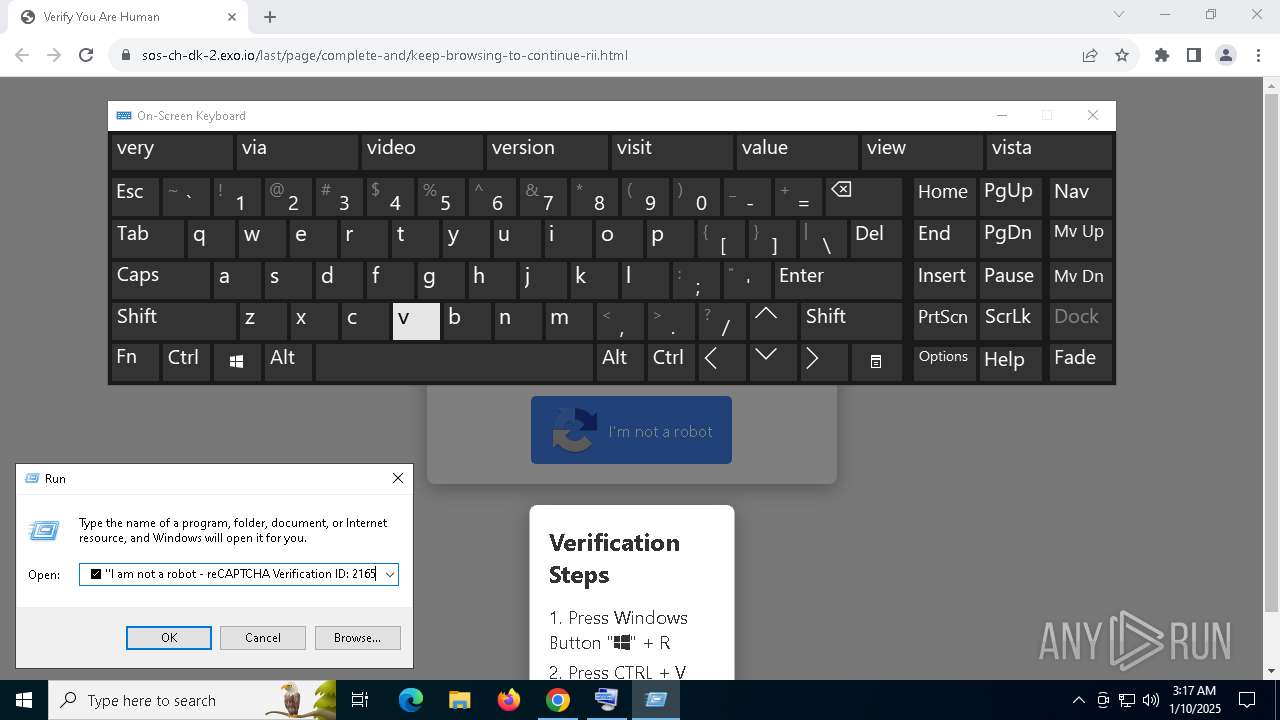Open the Chrome extensions puzzle icon
This screenshot has height=720, width=1280.
point(1162,55)
